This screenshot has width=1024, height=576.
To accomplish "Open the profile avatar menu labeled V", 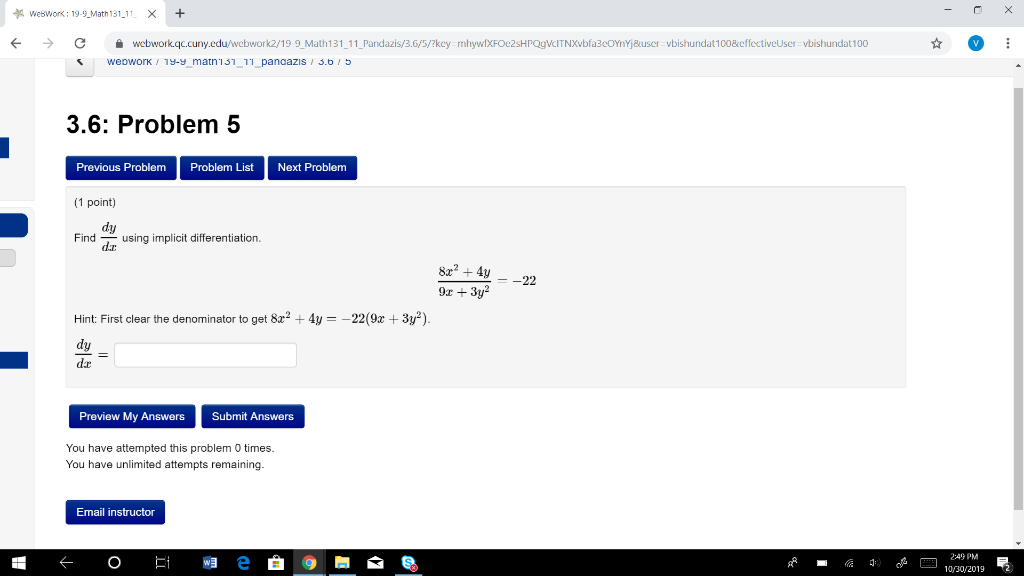I will point(975,44).
